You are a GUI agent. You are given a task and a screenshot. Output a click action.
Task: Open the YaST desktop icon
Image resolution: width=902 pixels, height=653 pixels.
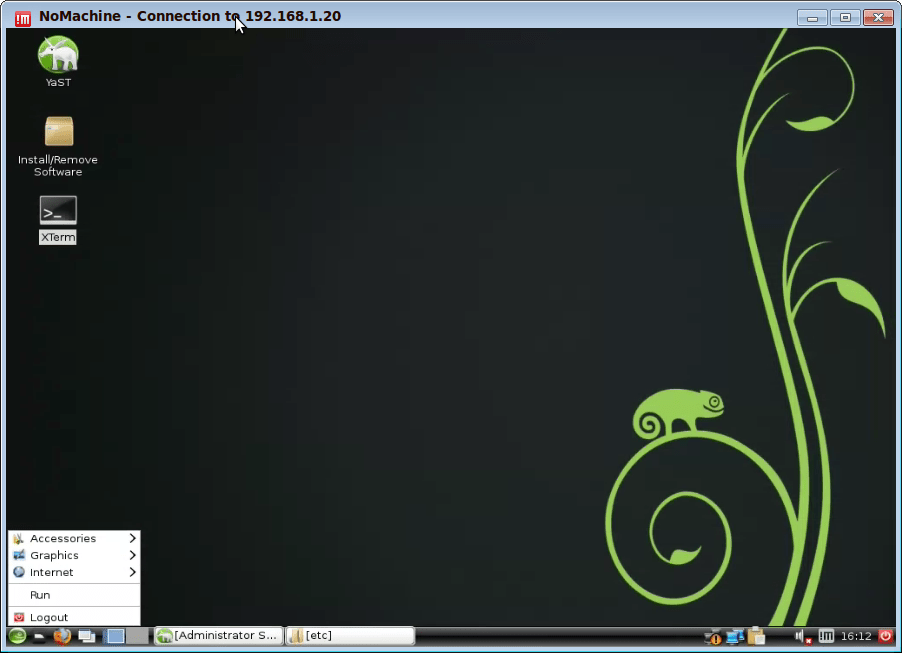pyautogui.click(x=58, y=62)
